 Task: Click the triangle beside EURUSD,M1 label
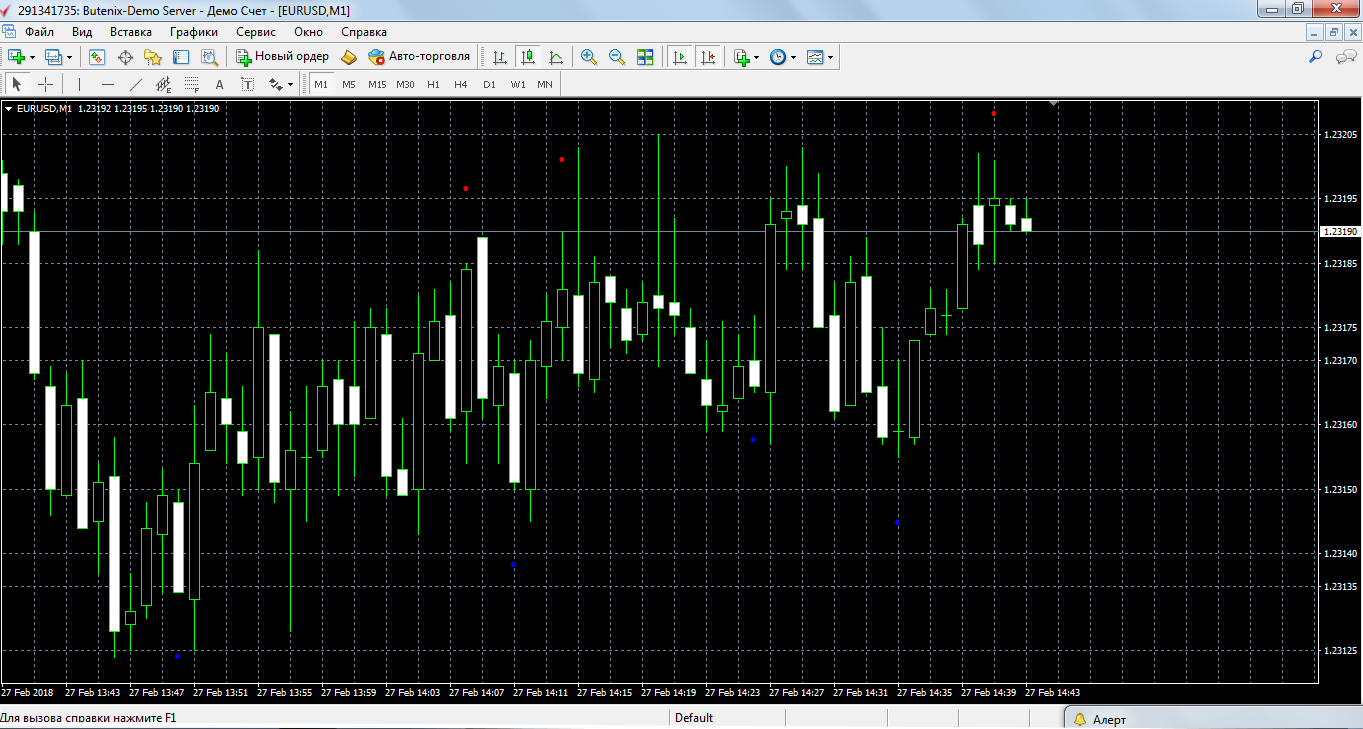[x=9, y=108]
